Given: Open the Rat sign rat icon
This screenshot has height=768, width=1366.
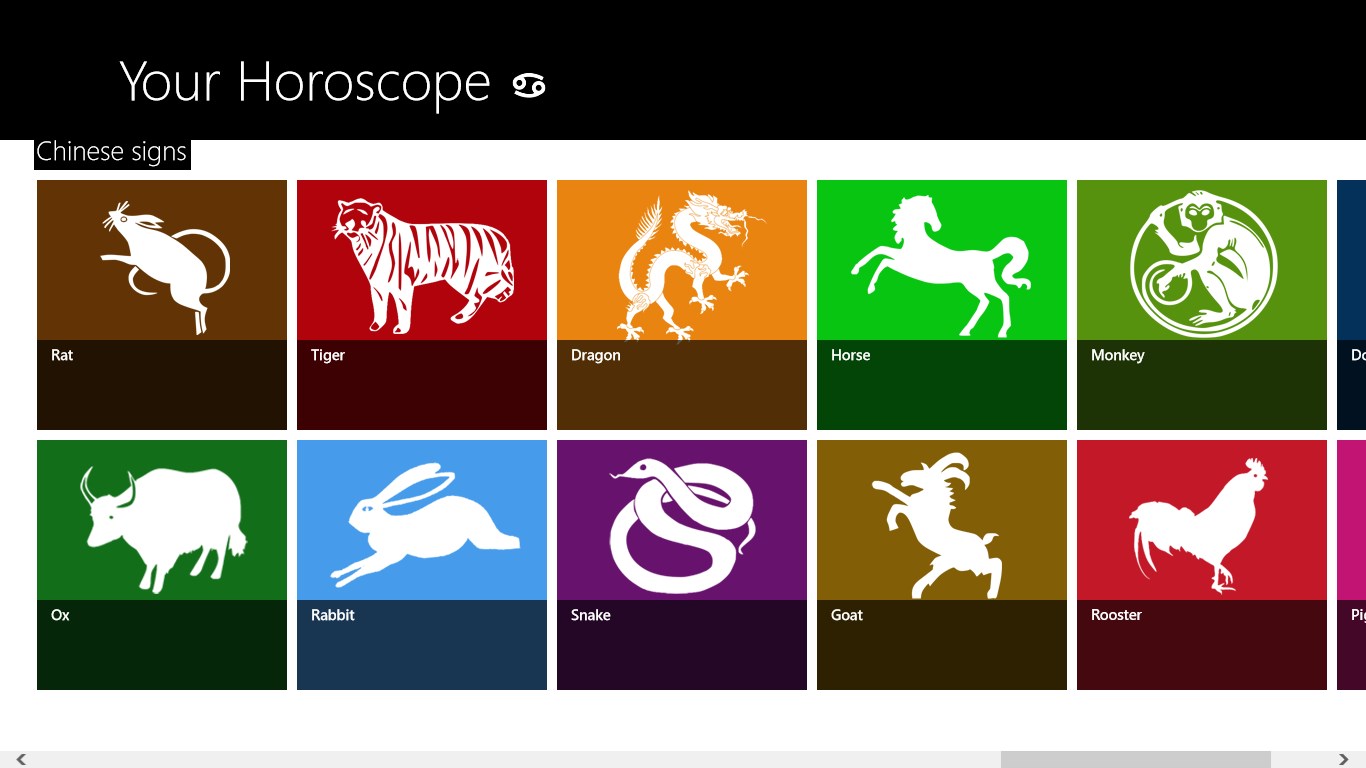Looking at the screenshot, I should 165,267.
